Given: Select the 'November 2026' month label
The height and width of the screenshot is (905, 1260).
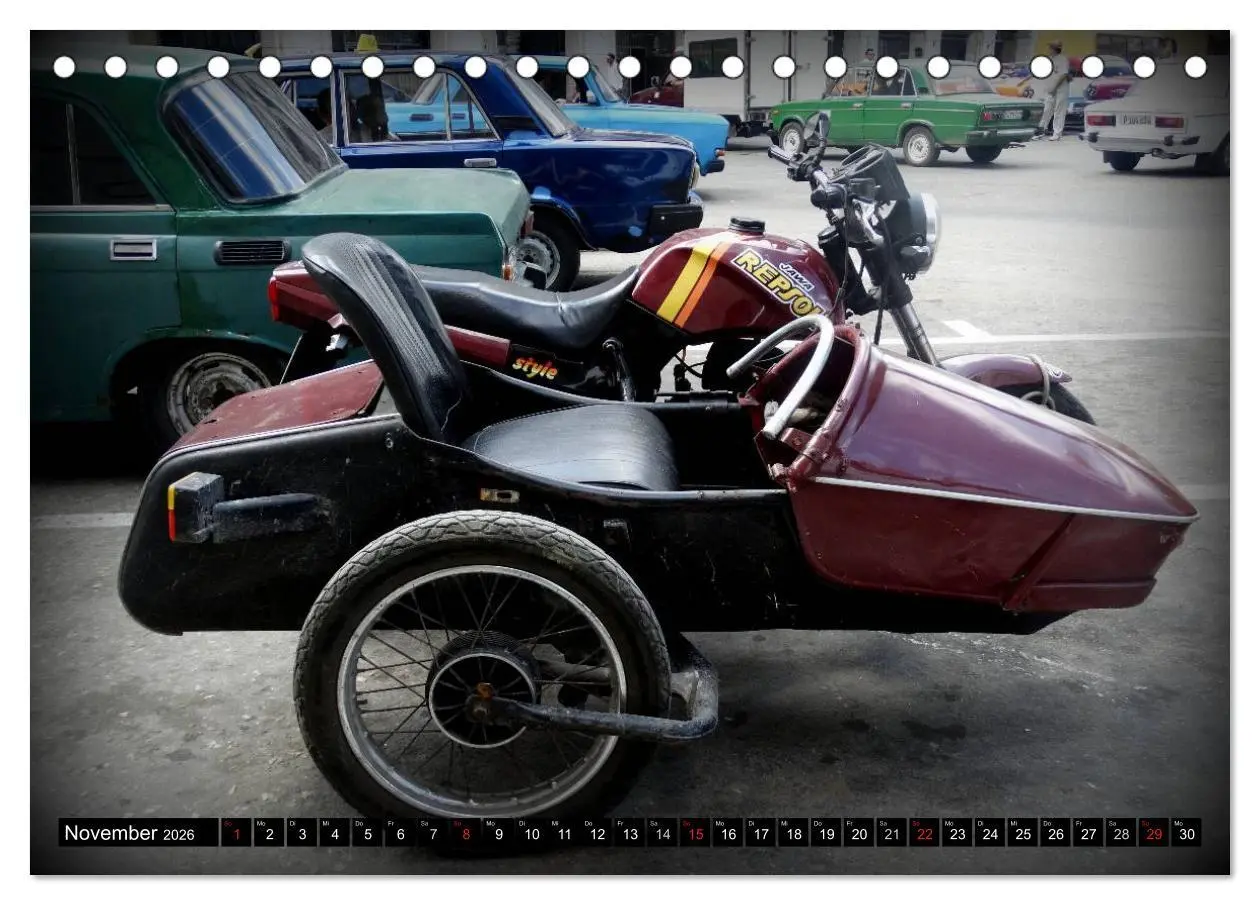Looking at the screenshot, I should click(130, 833).
